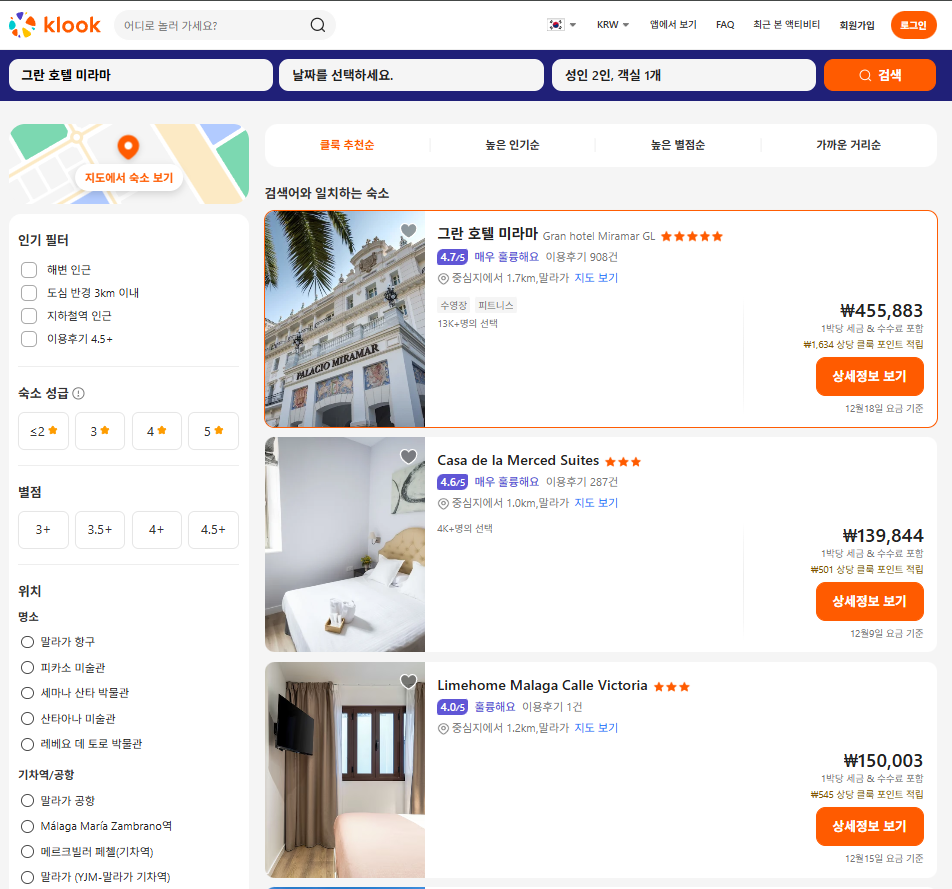Click 지도 보기 for 그란 호텔 미라마
Image resolution: width=952 pixels, height=889 pixels.
pos(596,278)
